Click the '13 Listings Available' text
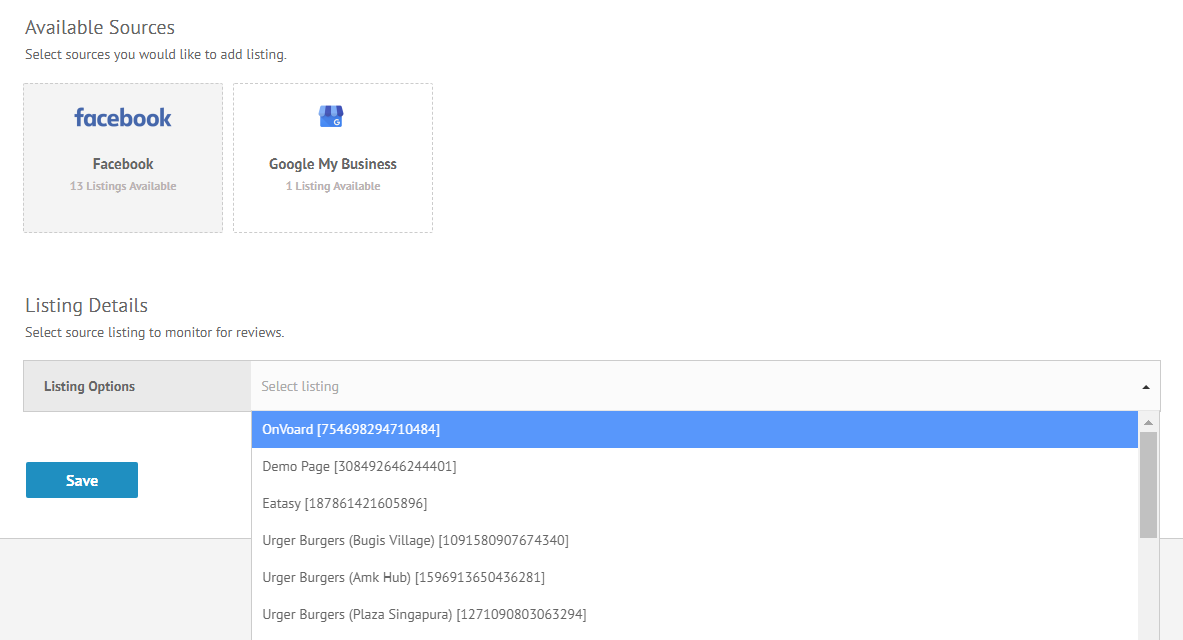Screen dimensions: 1183x640 click(123, 186)
